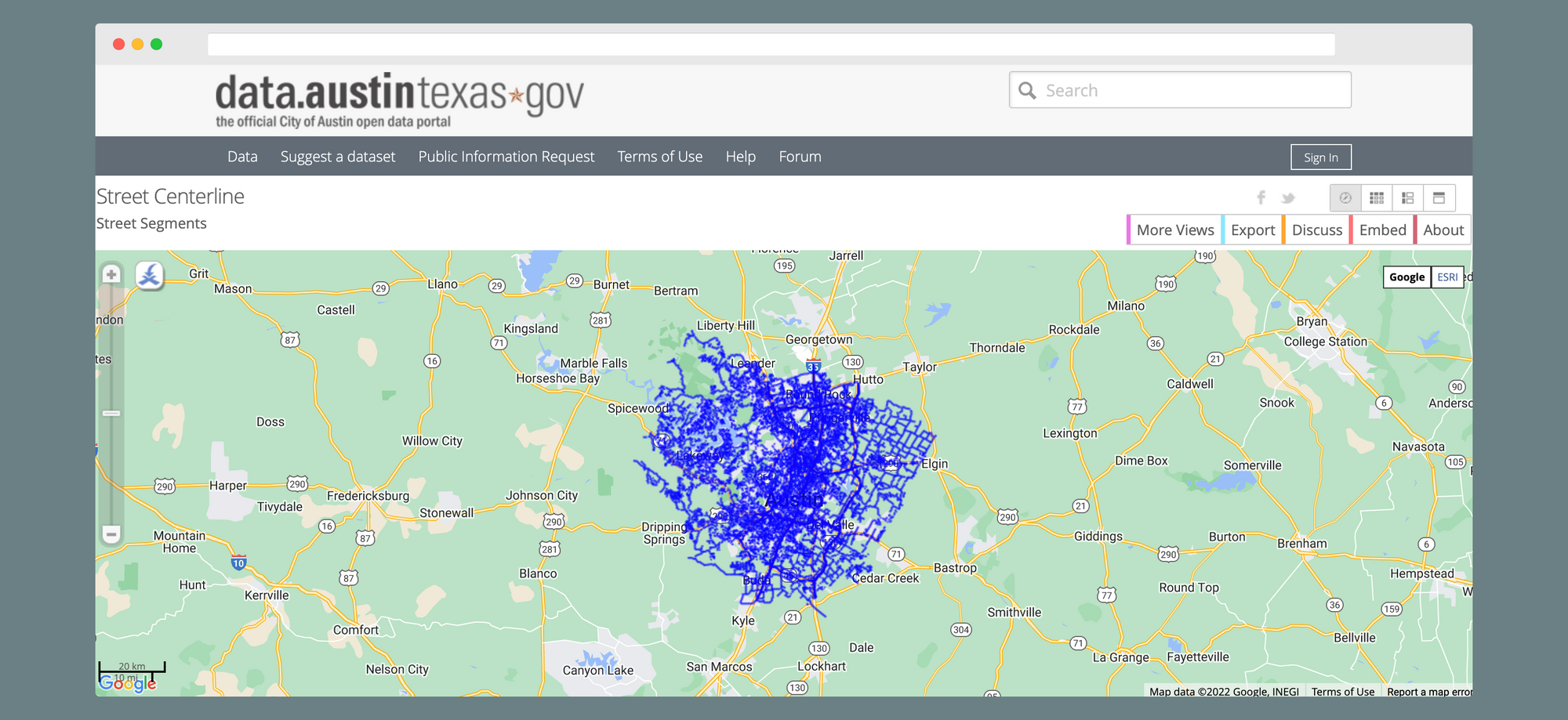The height and width of the screenshot is (720, 1568).
Task: Zoom in using the map plus button
Action: [111, 274]
